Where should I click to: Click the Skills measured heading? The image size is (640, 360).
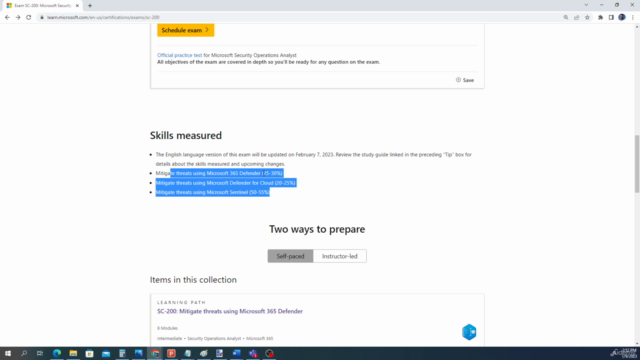[186, 136]
